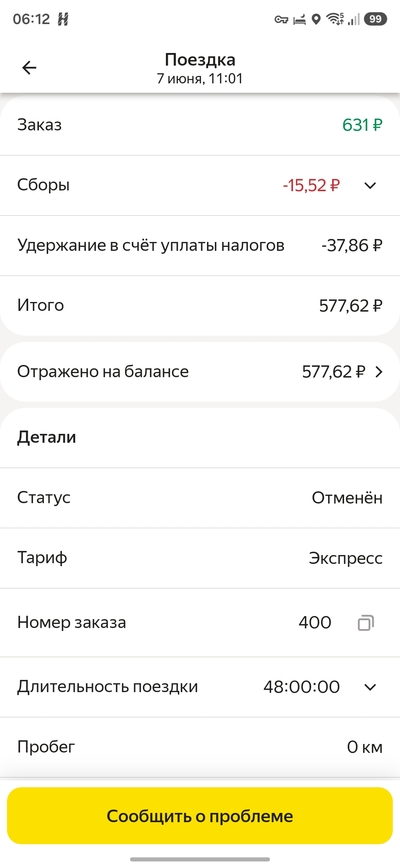This screenshot has height=867, width=400.
Task: Tap the Wi-Fi status icon
Action: (x=334, y=19)
